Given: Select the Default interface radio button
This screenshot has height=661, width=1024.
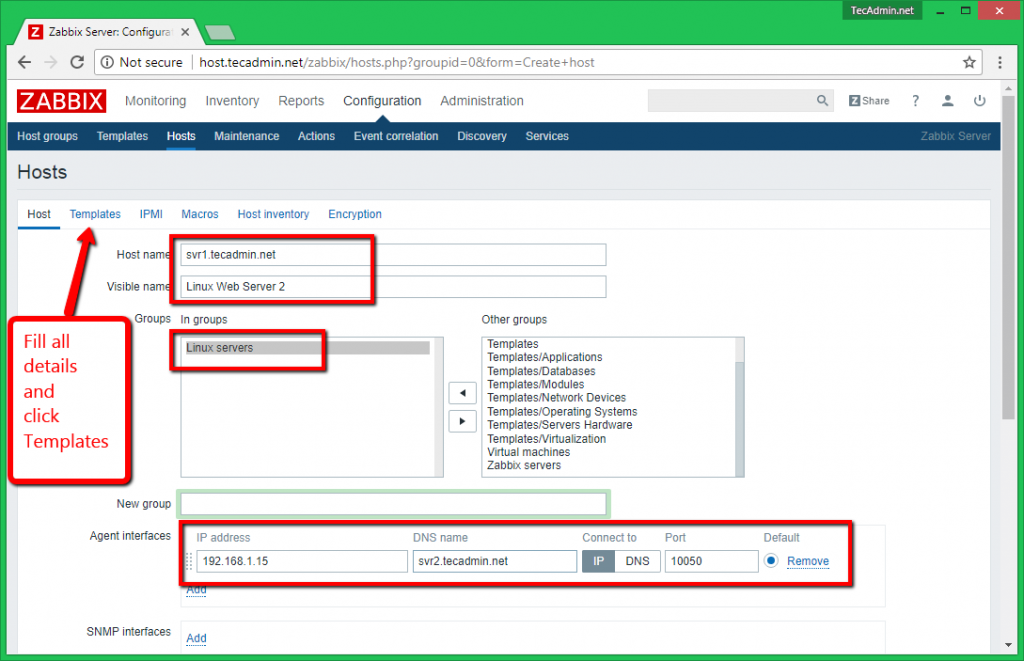Looking at the screenshot, I should pos(771,561).
